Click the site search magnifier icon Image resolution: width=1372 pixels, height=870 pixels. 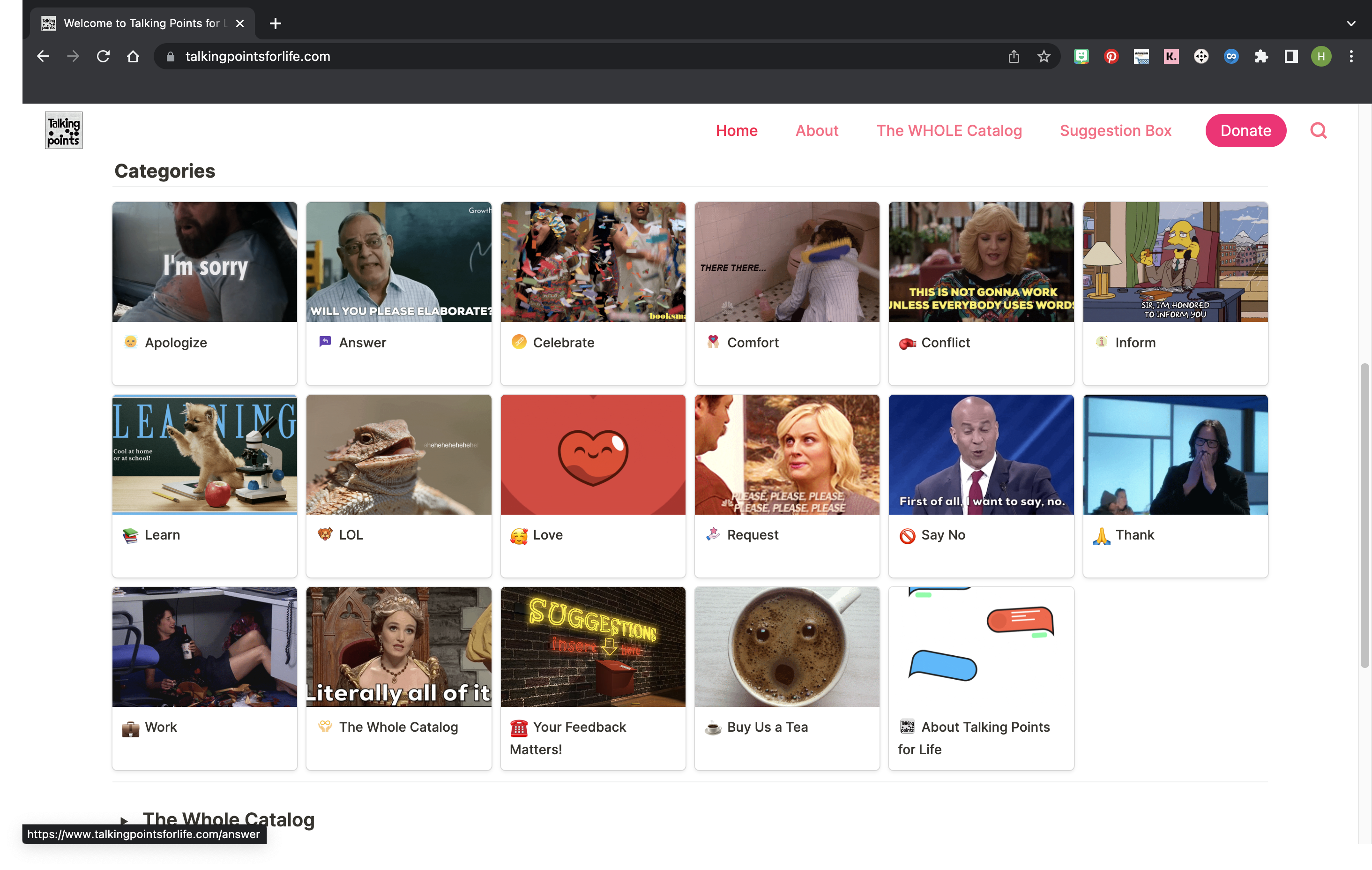1318,131
